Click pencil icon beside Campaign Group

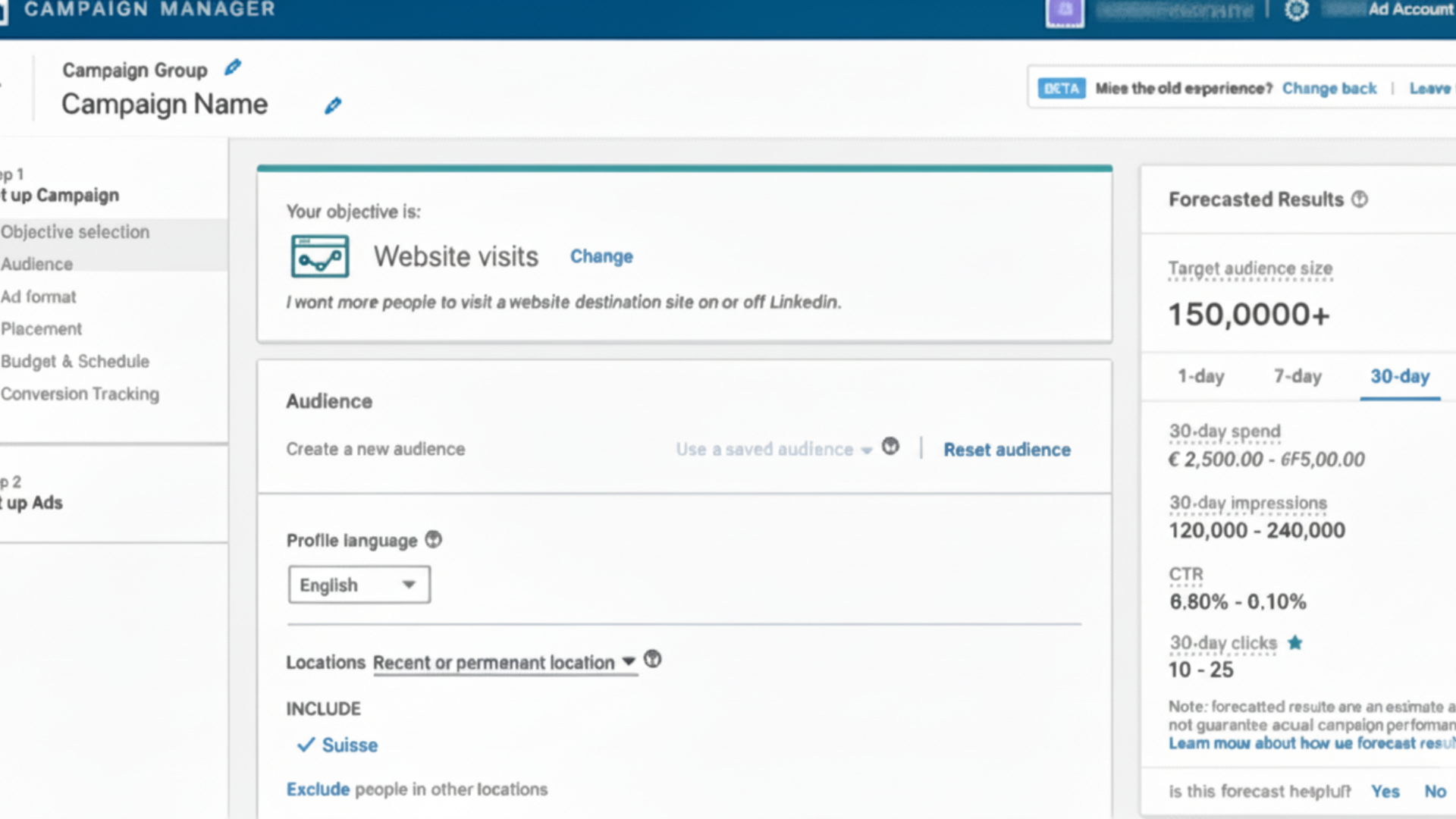[233, 68]
